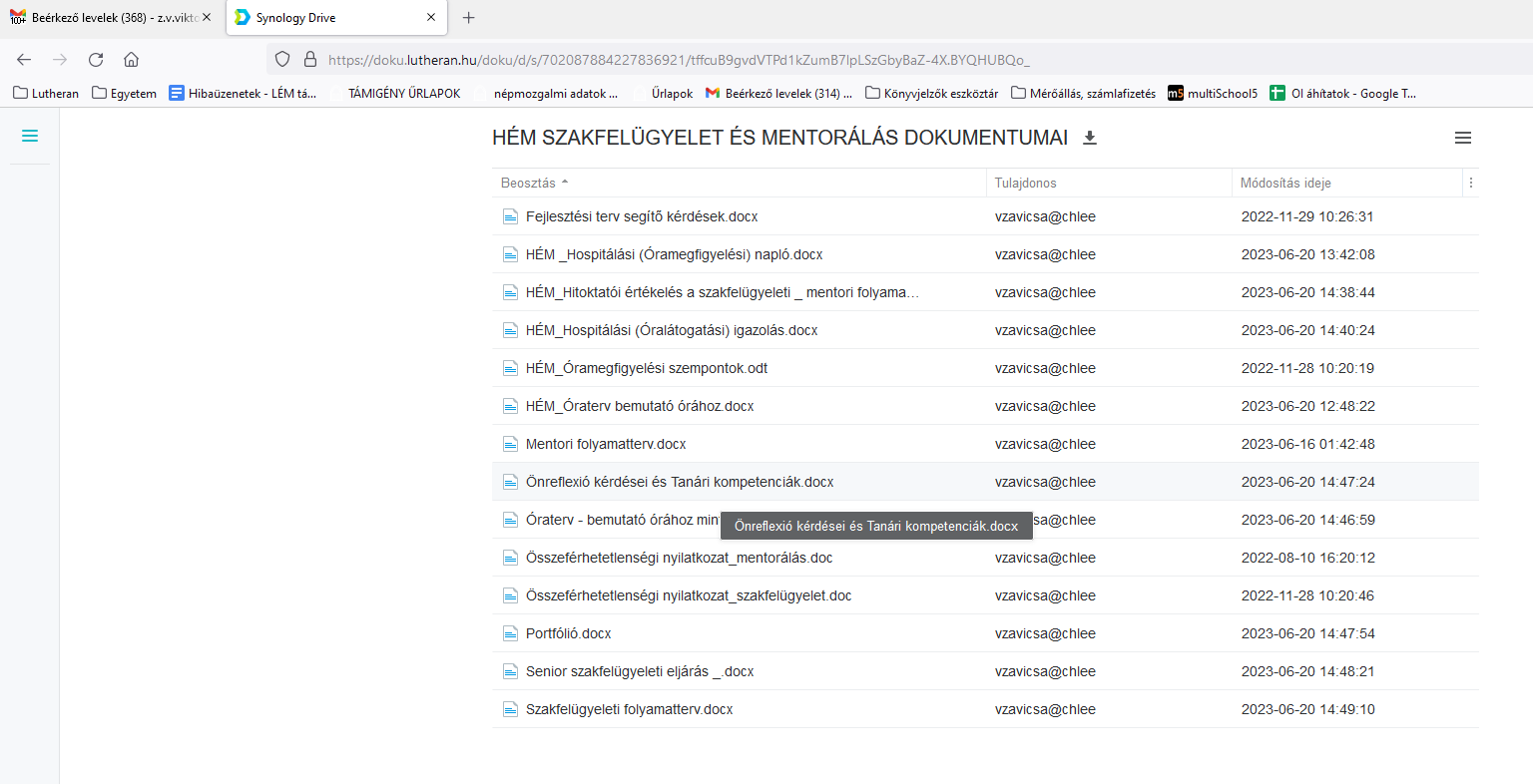Go back in browser history
Viewport: 1533px width, 784px height.
click(24, 59)
